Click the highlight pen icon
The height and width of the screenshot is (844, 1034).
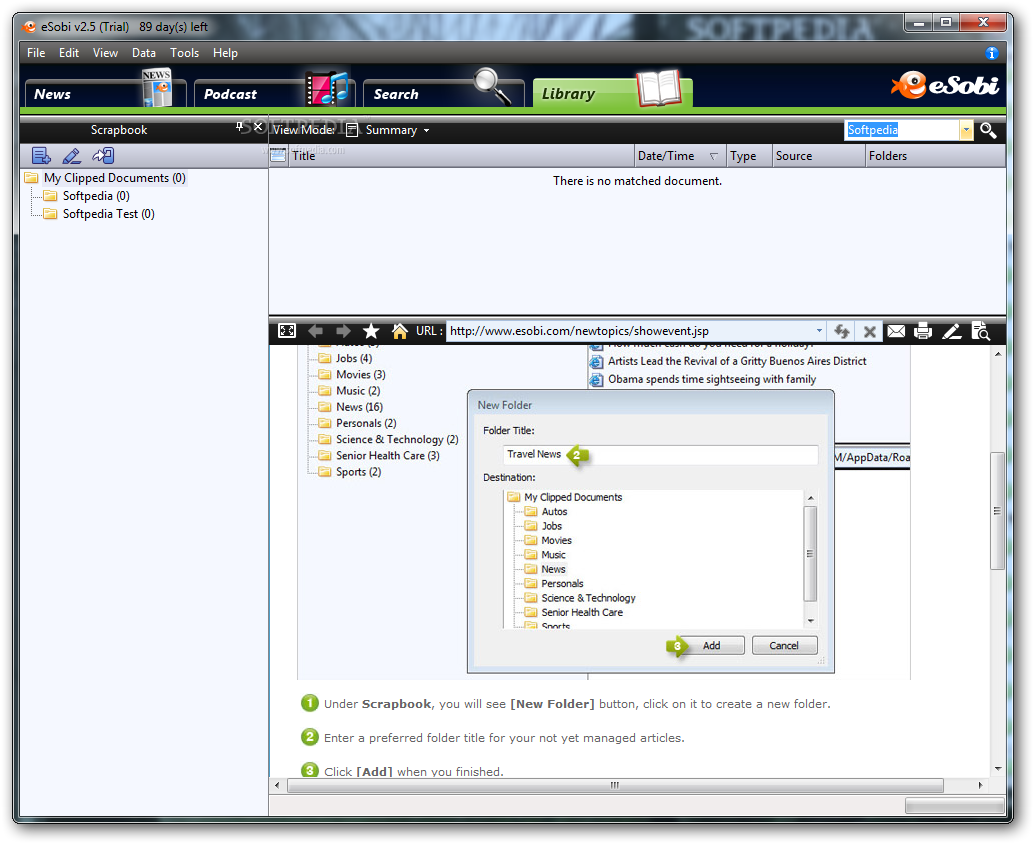tap(952, 331)
